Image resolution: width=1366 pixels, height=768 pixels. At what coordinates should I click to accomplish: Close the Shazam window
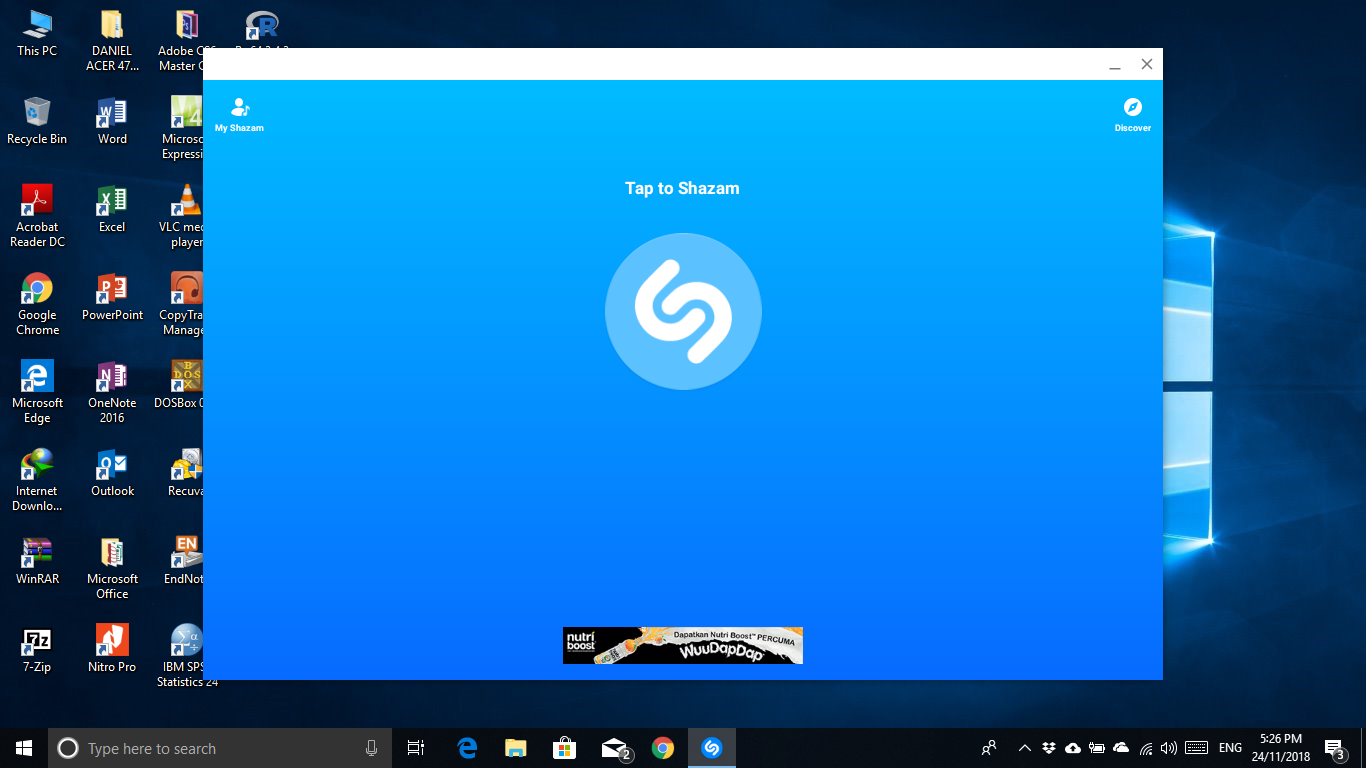1147,65
